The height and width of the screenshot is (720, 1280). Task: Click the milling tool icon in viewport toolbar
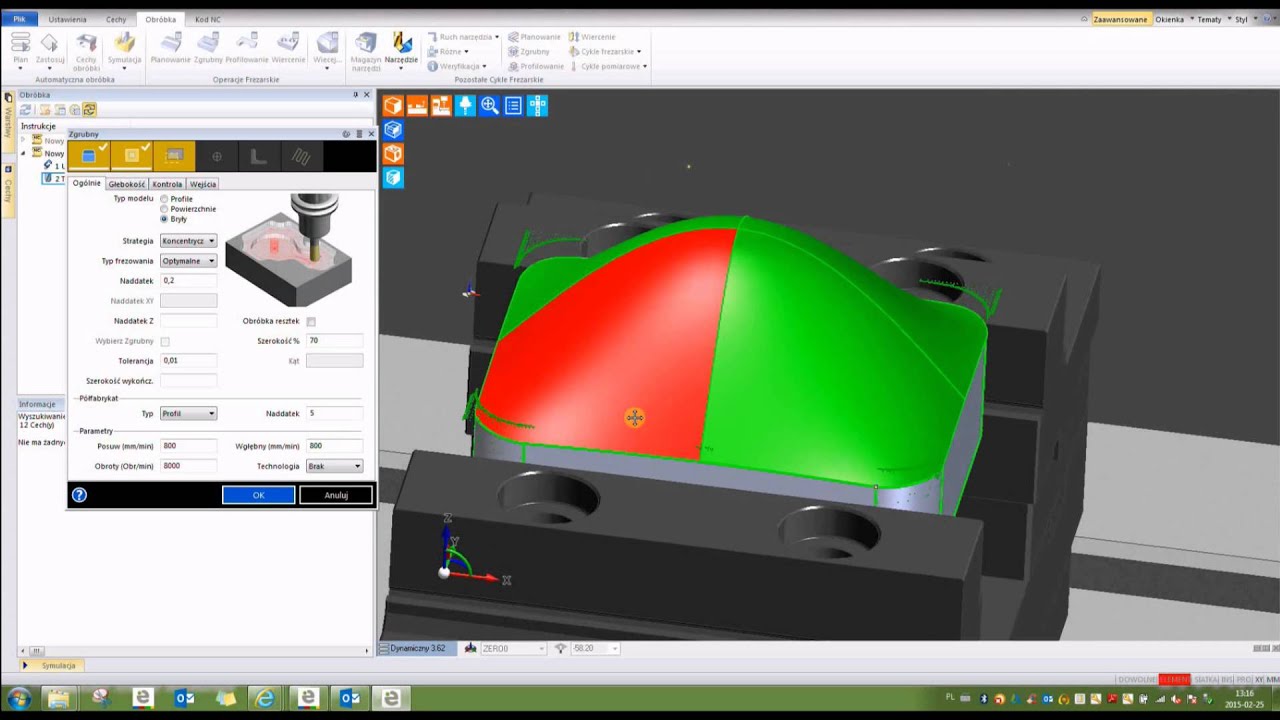click(465, 105)
